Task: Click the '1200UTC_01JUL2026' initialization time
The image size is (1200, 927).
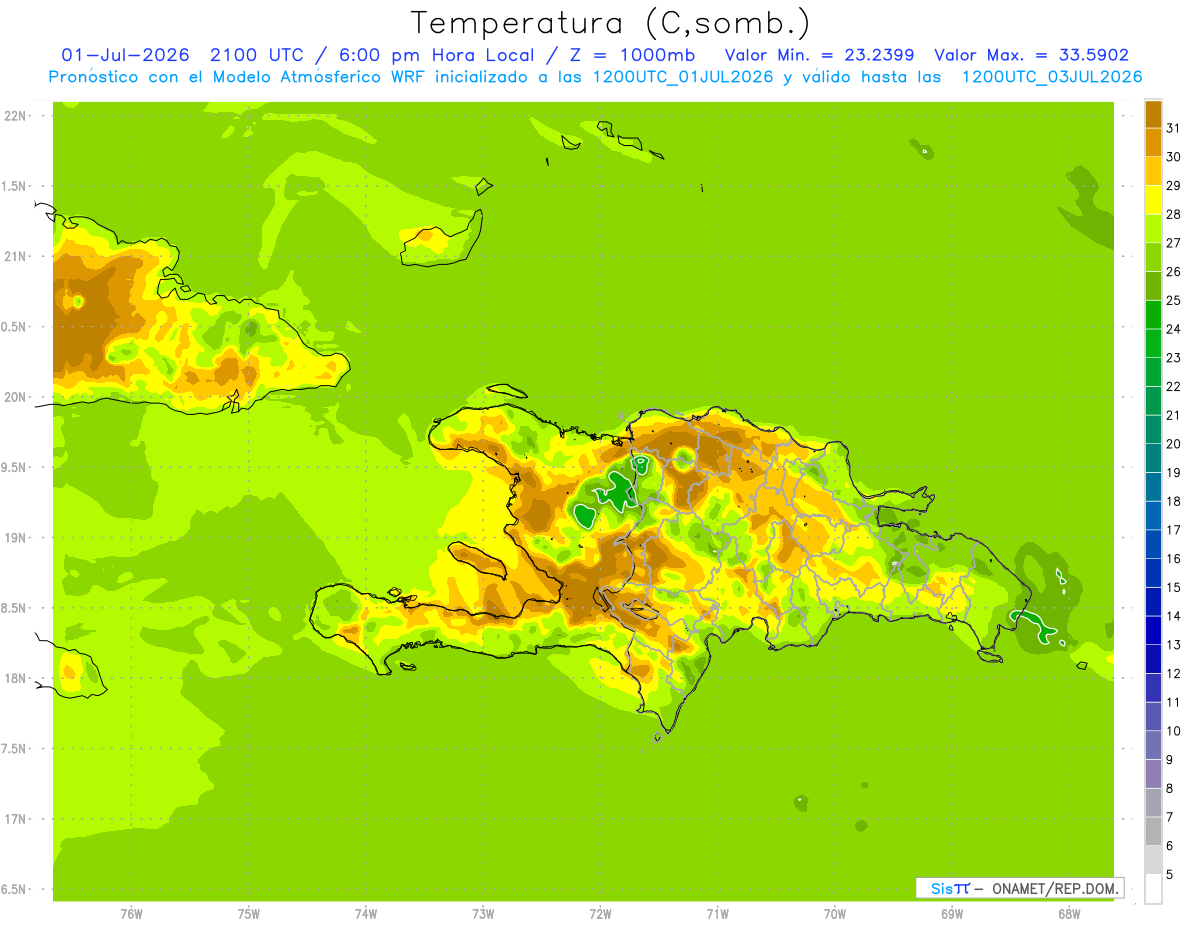Action: (683, 77)
